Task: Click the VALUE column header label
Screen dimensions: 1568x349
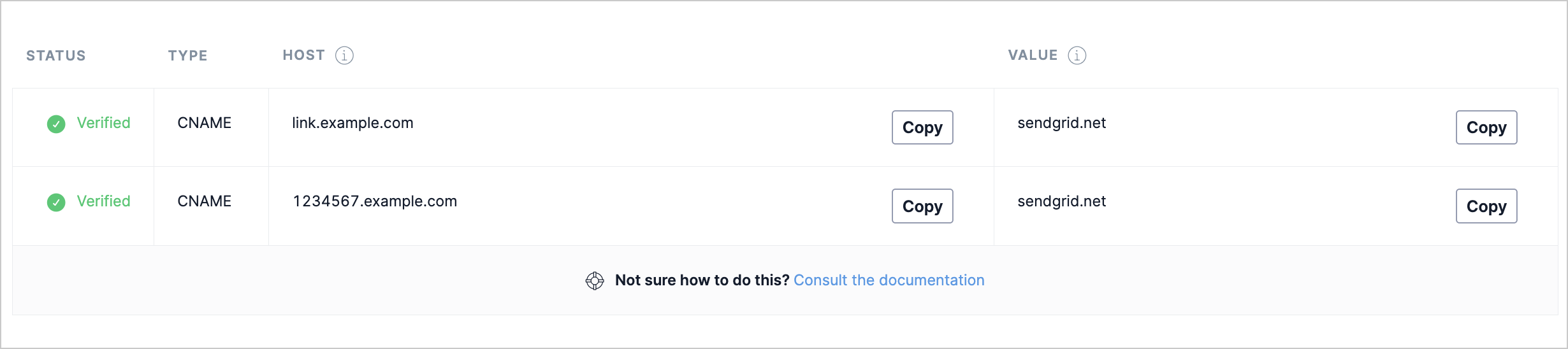Action: pos(1033,55)
